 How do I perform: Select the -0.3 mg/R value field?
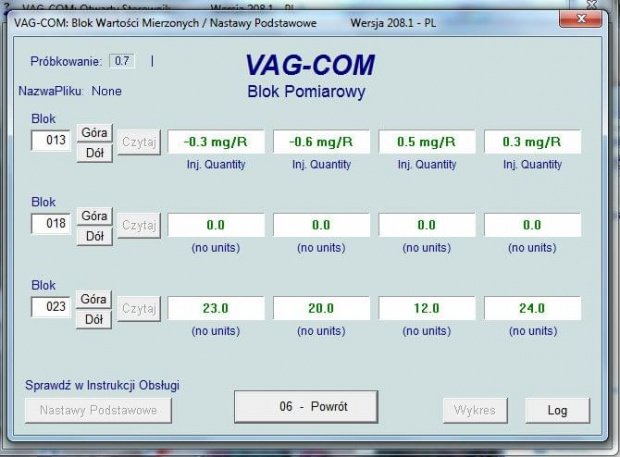[216, 142]
